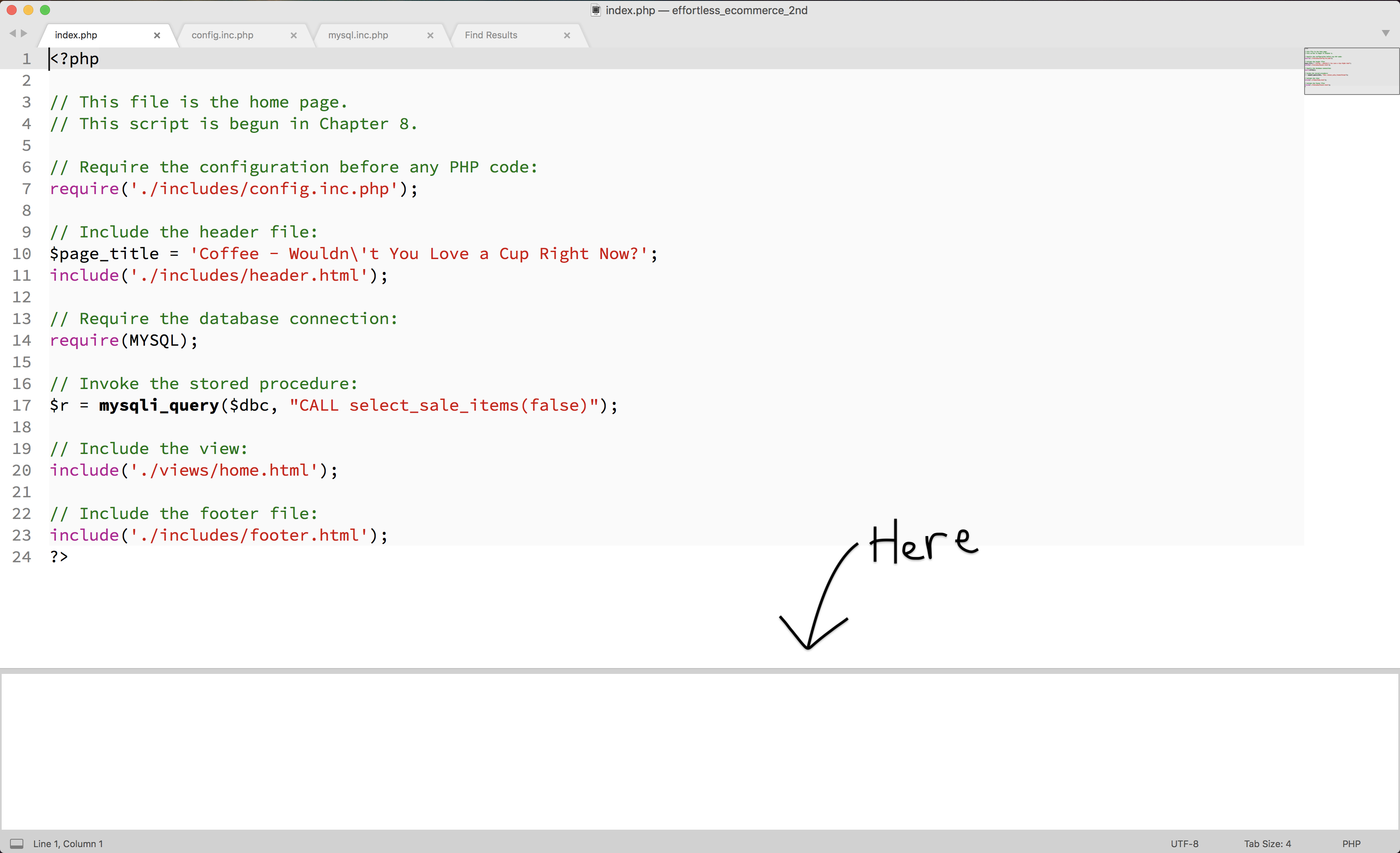Click the Line 1, Column 1 indicator
Viewport: 1400px width, 853px height.
coord(67,843)
